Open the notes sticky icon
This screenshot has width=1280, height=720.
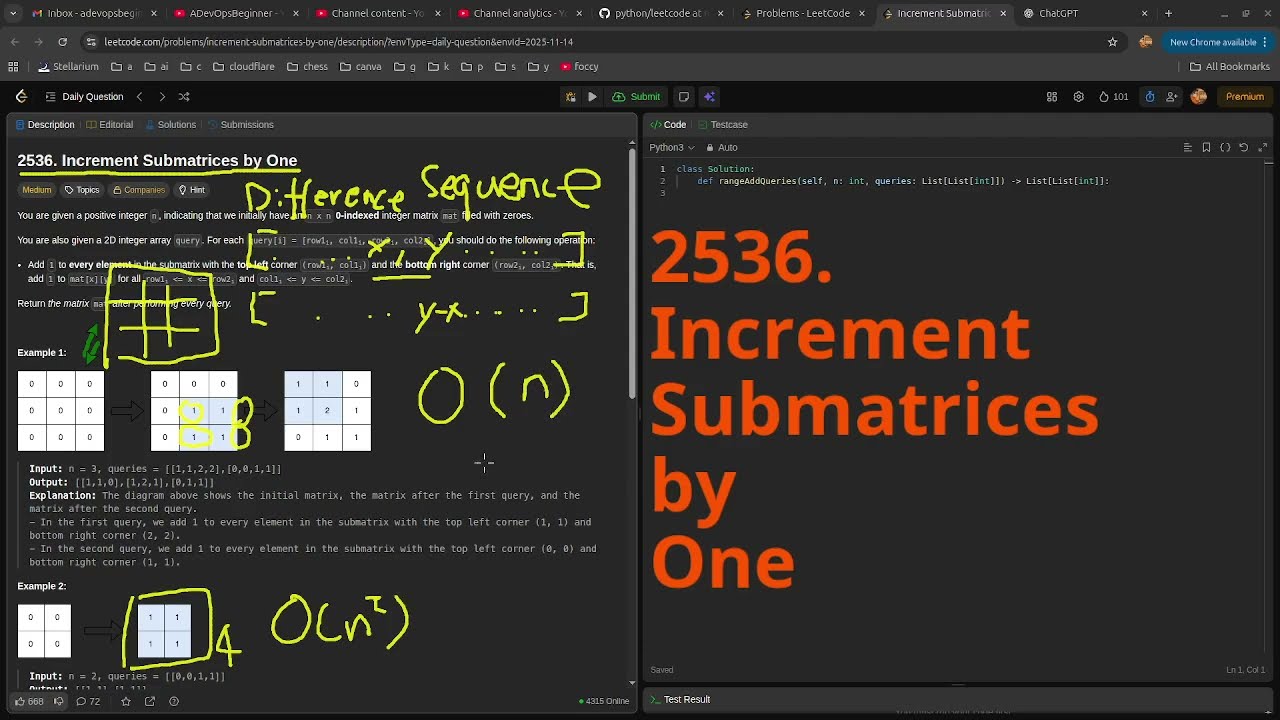point(684,97)
